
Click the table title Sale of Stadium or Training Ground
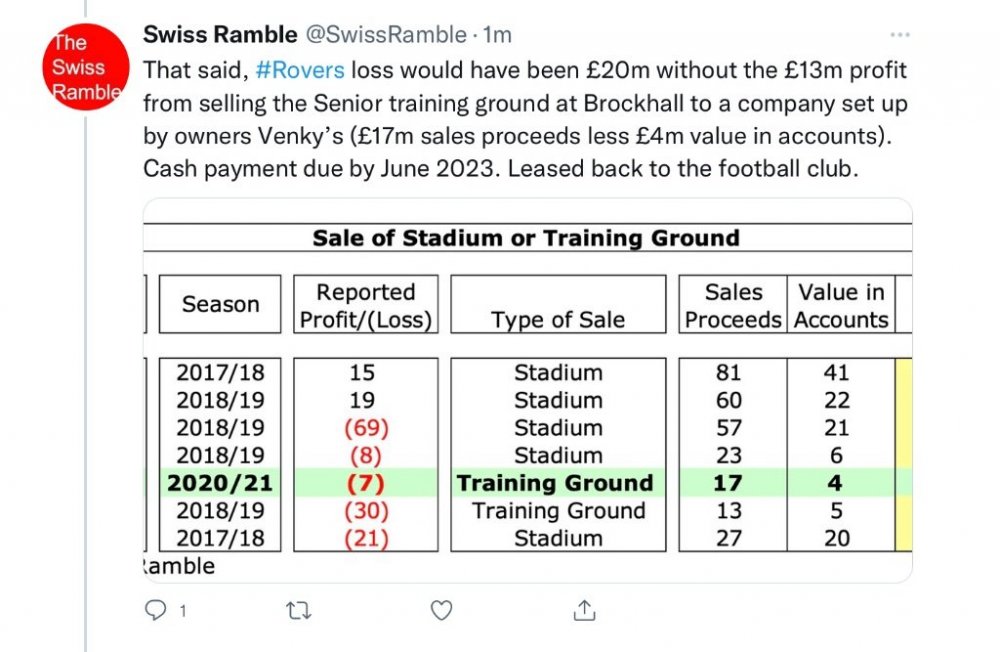tap(526, 238)
